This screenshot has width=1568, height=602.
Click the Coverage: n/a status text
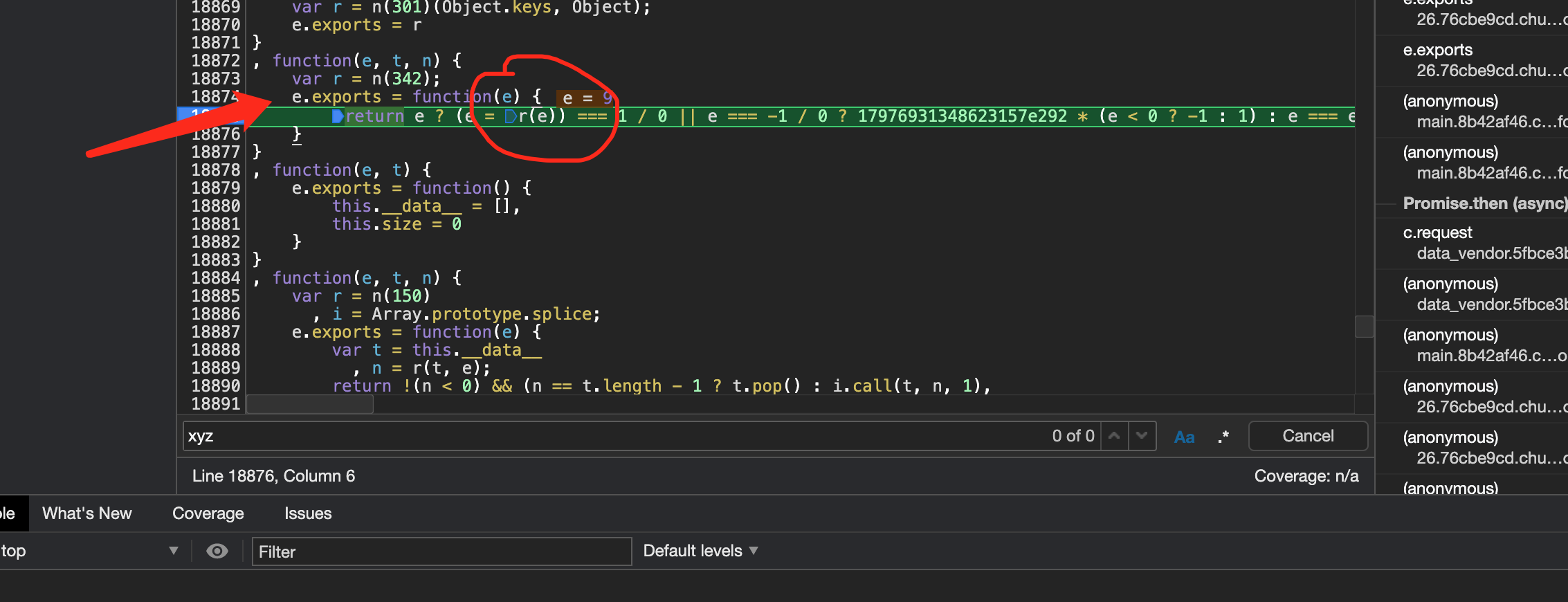point(1306,476)
